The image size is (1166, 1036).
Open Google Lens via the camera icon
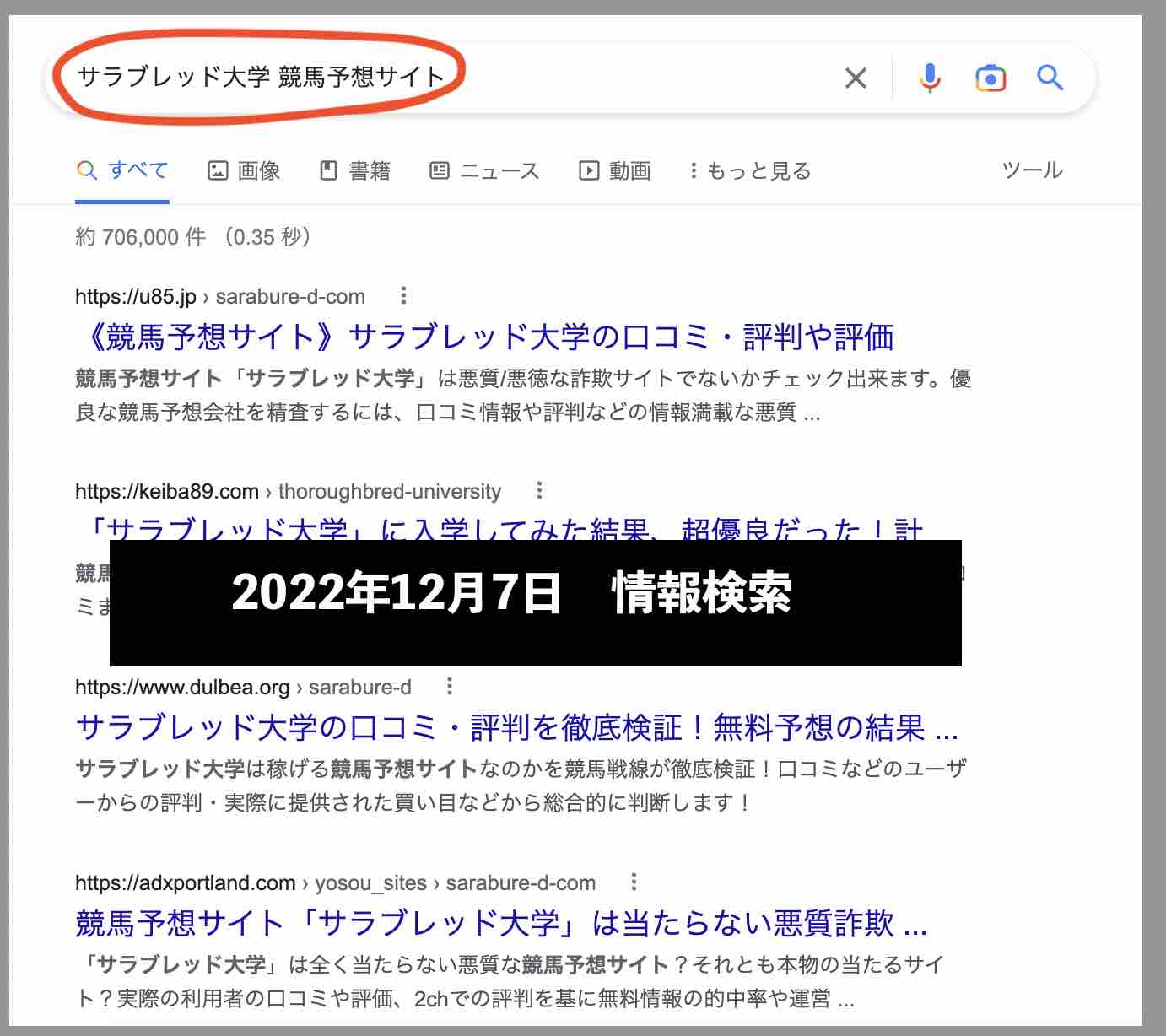[991, 78]
